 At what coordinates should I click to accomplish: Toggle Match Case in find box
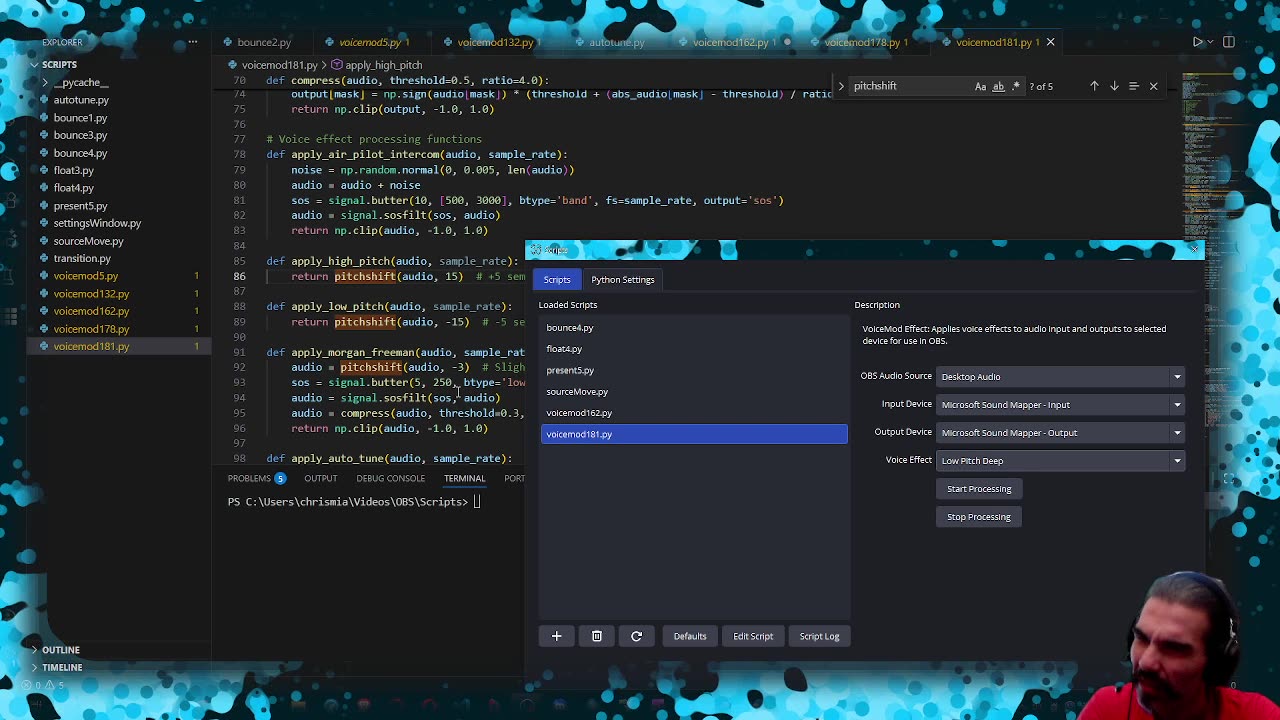[981, 86]
